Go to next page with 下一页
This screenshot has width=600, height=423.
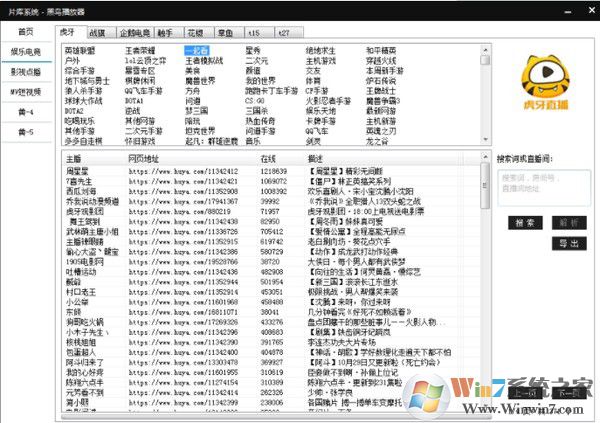point(569,393)
